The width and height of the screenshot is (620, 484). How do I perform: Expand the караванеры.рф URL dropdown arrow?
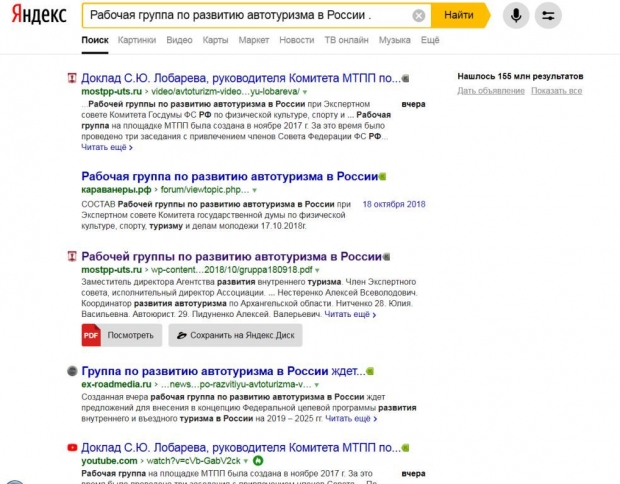255,189
